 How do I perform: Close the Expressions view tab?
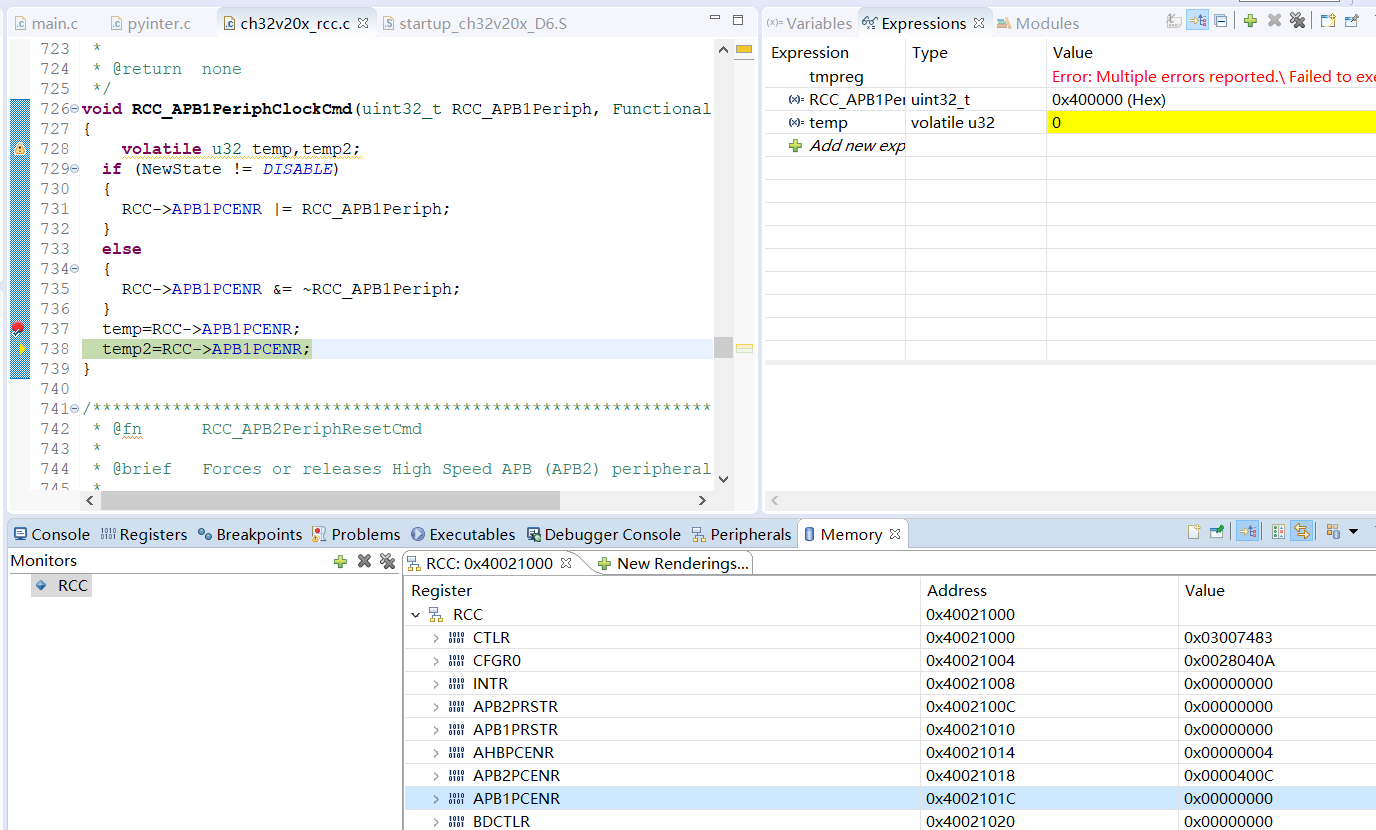coord(979,23)
